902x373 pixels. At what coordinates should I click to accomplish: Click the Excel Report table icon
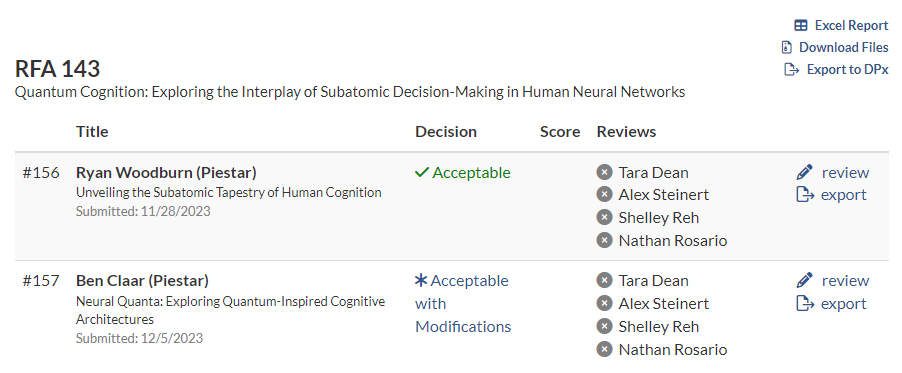[801, 25]
